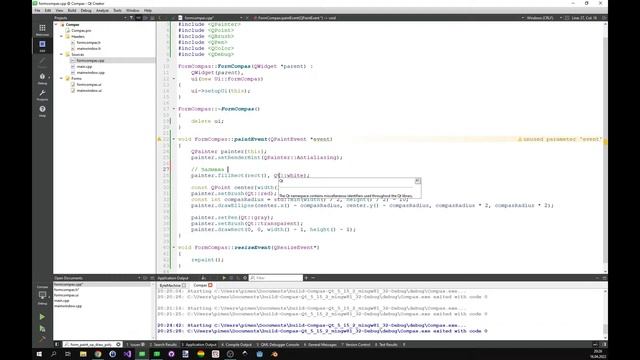Image resolution: width=640 pixels, height=360 pixels.
Task: Select mainwindow.cpp in project tree
Action: coord(91,72)
